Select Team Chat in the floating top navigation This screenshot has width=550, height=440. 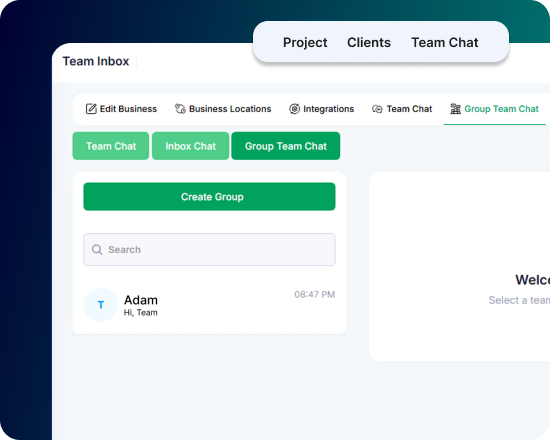[445, 42]
